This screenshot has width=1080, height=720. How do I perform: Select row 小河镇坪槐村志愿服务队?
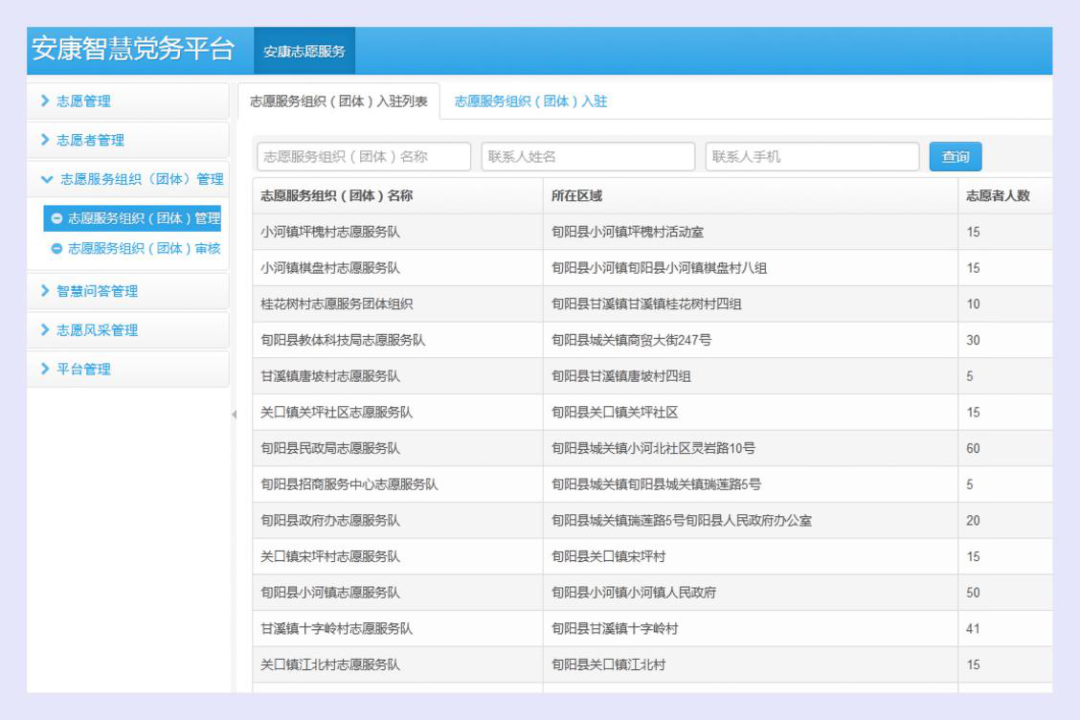click(652, 232)
